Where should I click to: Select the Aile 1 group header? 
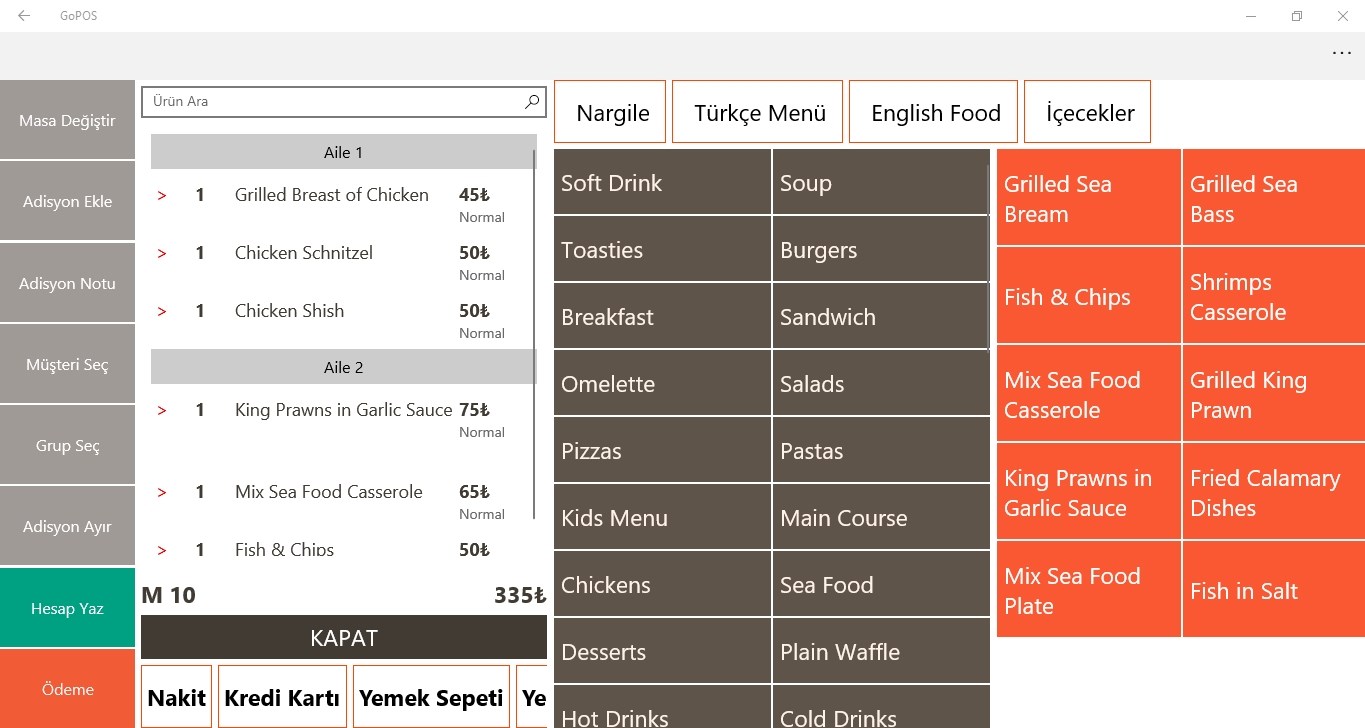[343, 152]
